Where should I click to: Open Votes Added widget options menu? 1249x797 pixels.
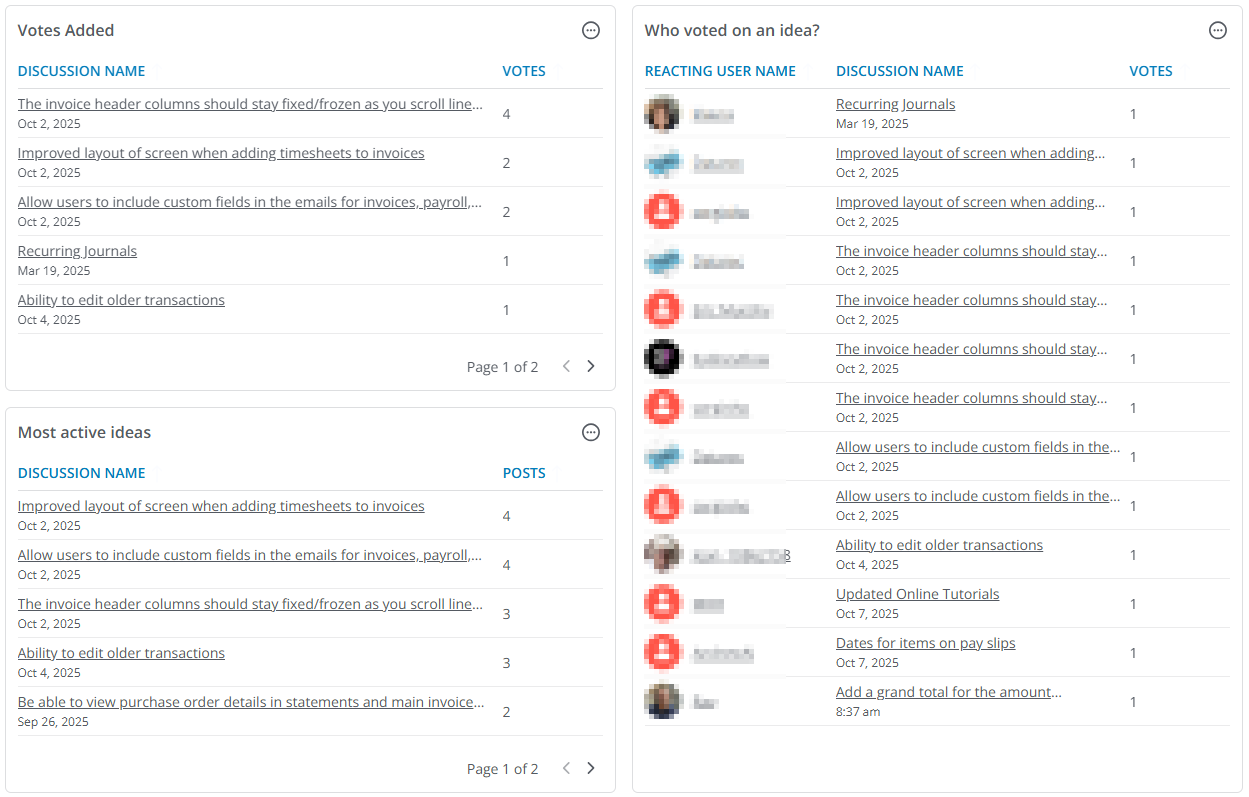(x=591, y=31)
